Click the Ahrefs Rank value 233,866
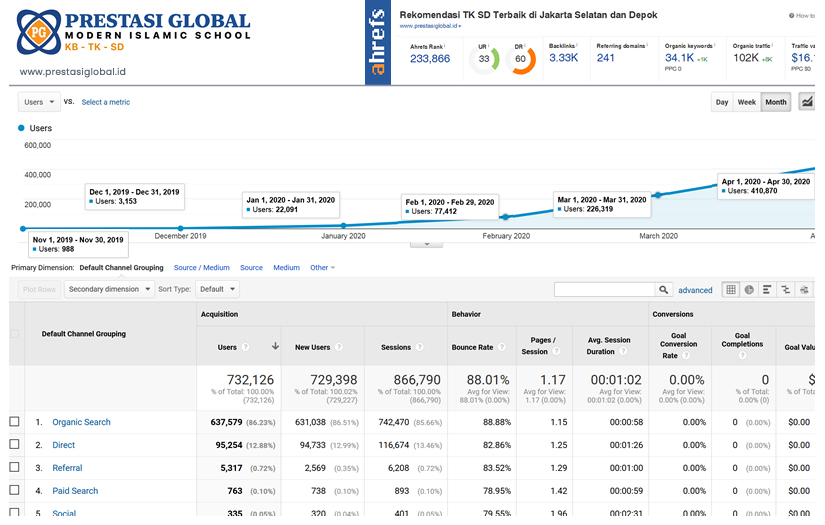The width and height of the screenshot is (825, 525). click(x=430, y=59)
